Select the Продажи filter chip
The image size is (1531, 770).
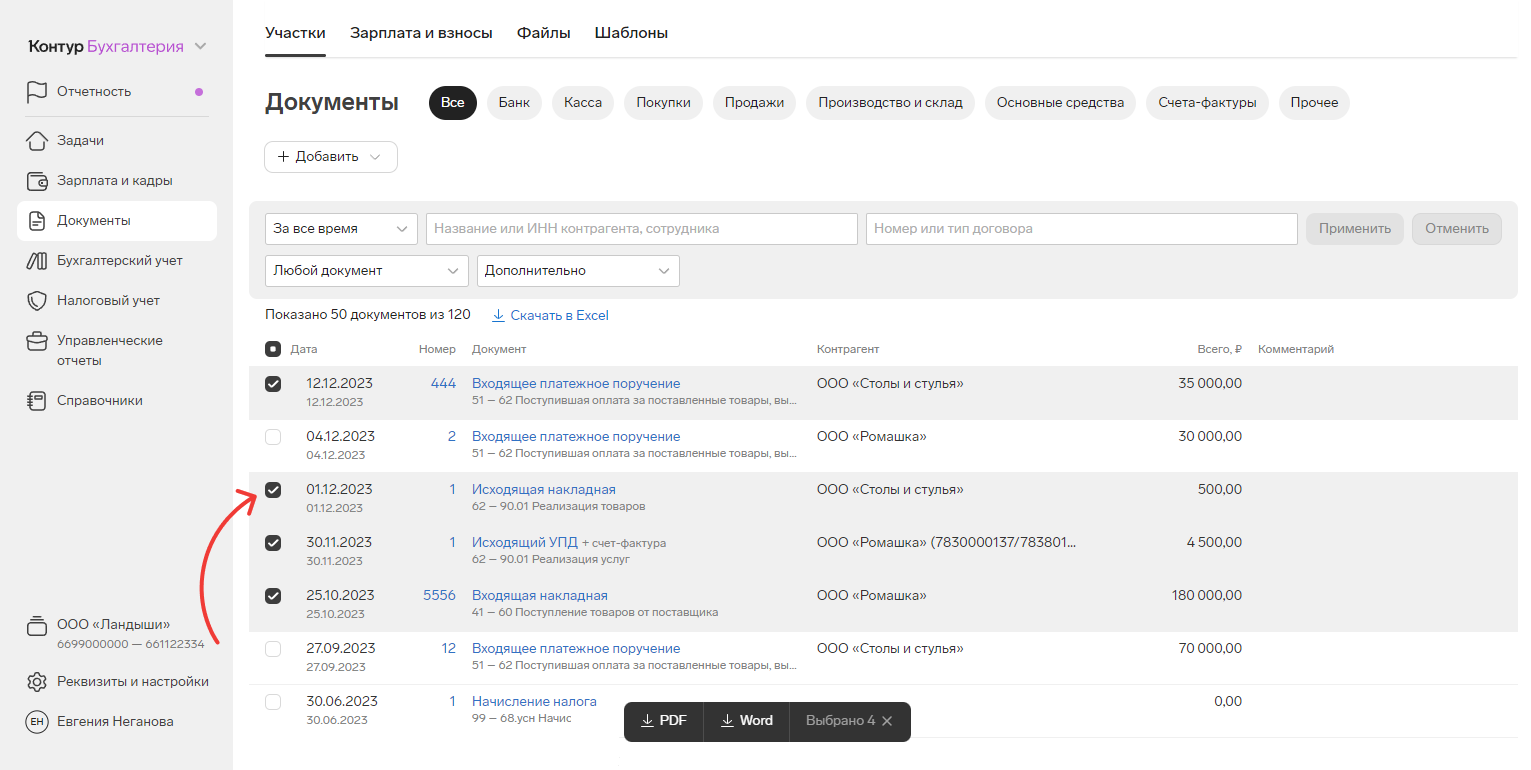click(x=755, y=103)
